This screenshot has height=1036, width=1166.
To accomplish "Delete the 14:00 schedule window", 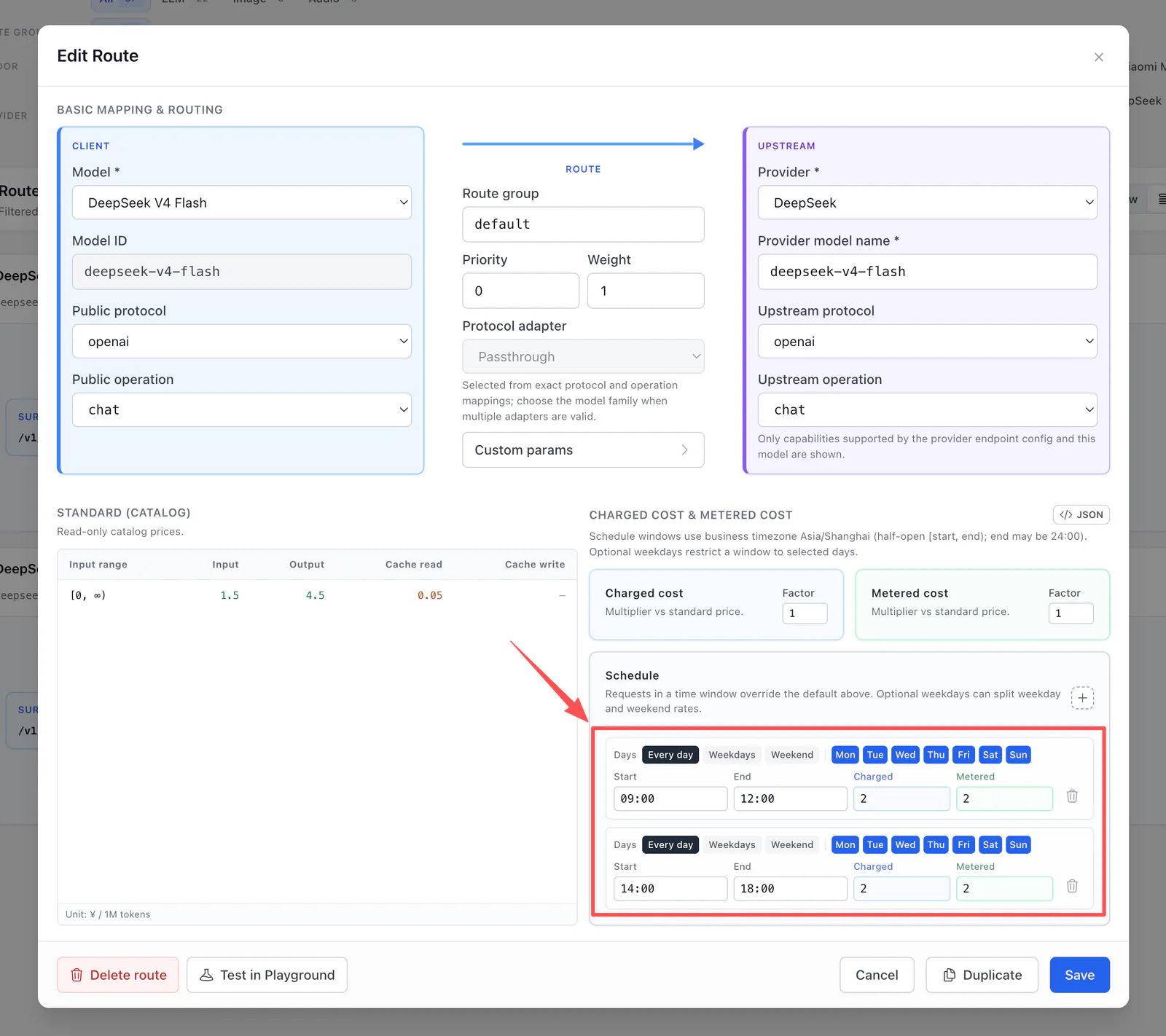I will pos(1072,887).
